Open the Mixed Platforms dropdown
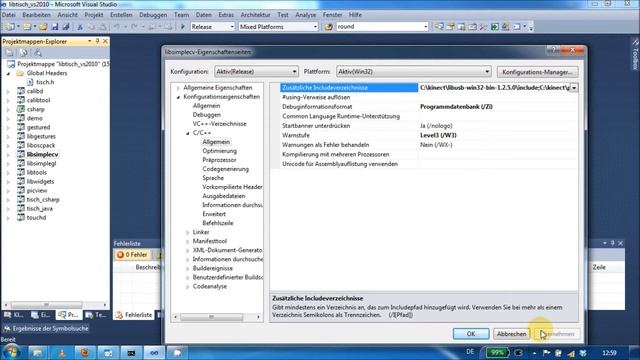The height and width of the screenshot is (360, 640). [278, 27]
